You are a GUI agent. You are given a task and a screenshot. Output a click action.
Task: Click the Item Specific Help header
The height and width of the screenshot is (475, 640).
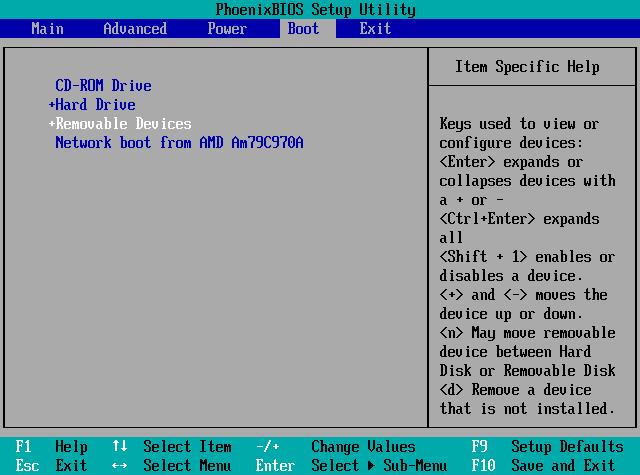pos(527,67)
